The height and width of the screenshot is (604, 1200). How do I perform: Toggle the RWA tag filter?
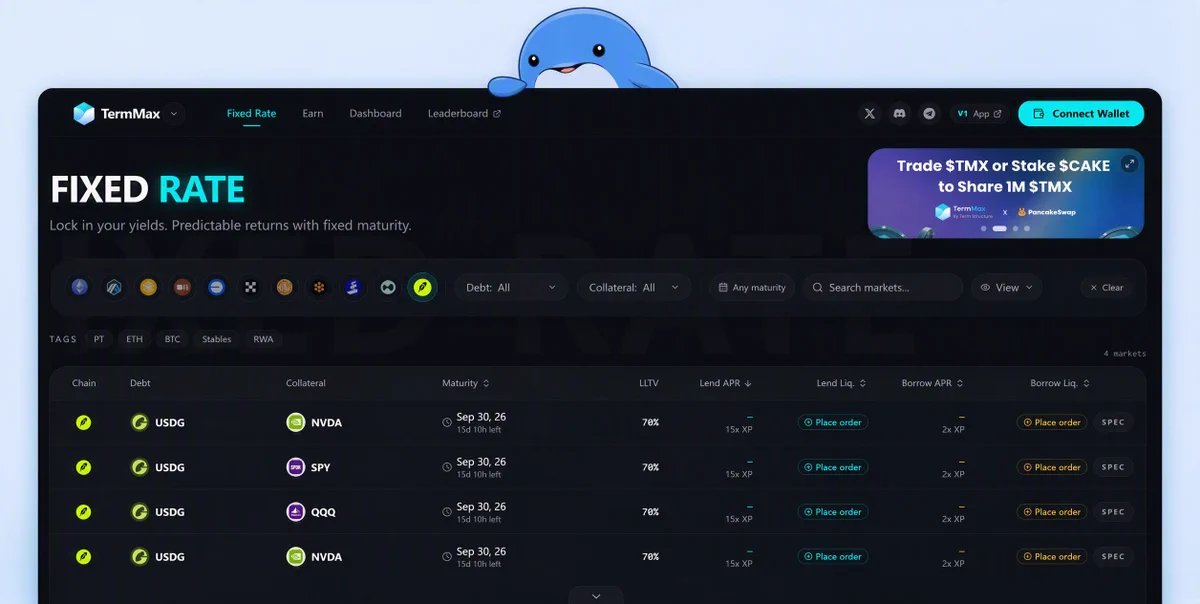coord(263,339)
